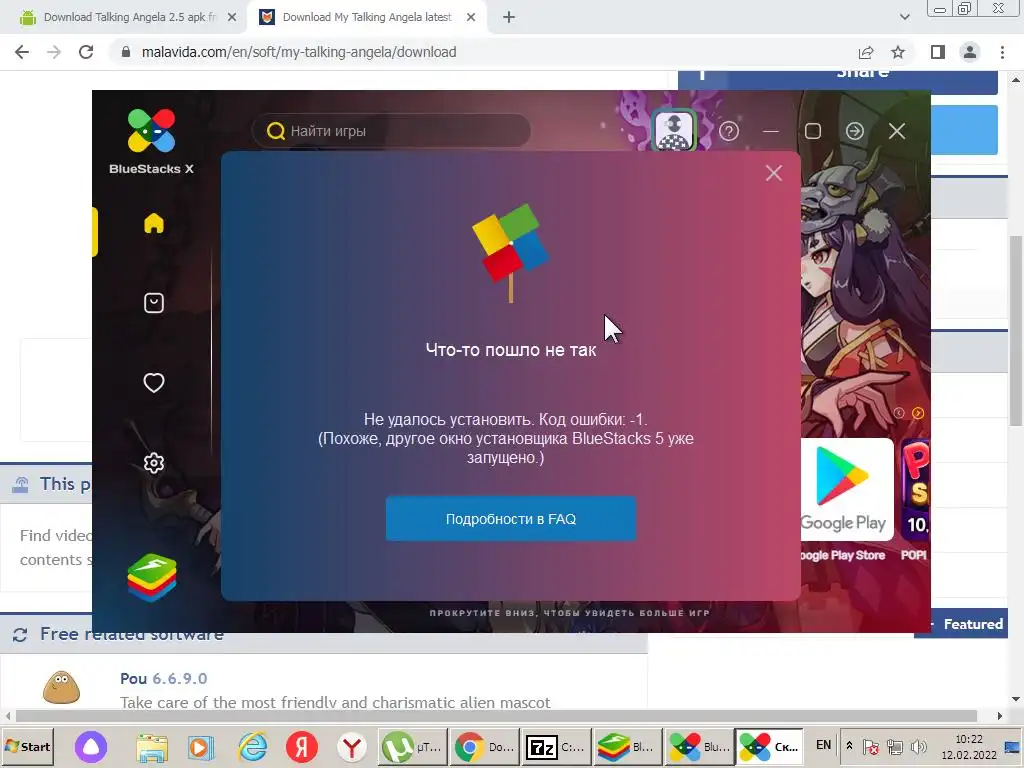Image resolution: width=1024 pixels, height=768 pixels.
Task: Open the Windows Start menu
Action: click(x=27, y=746)
